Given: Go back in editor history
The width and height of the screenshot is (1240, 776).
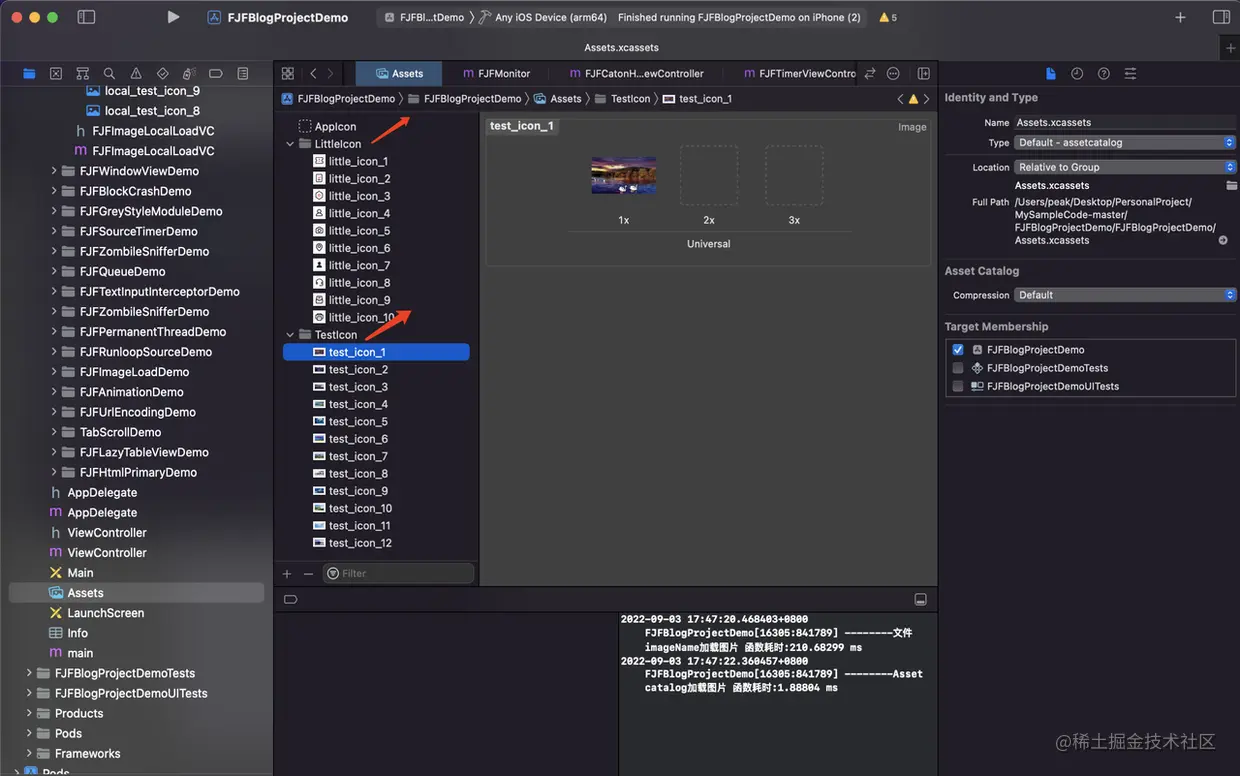Looking at the screenshot, I should 313,73.
